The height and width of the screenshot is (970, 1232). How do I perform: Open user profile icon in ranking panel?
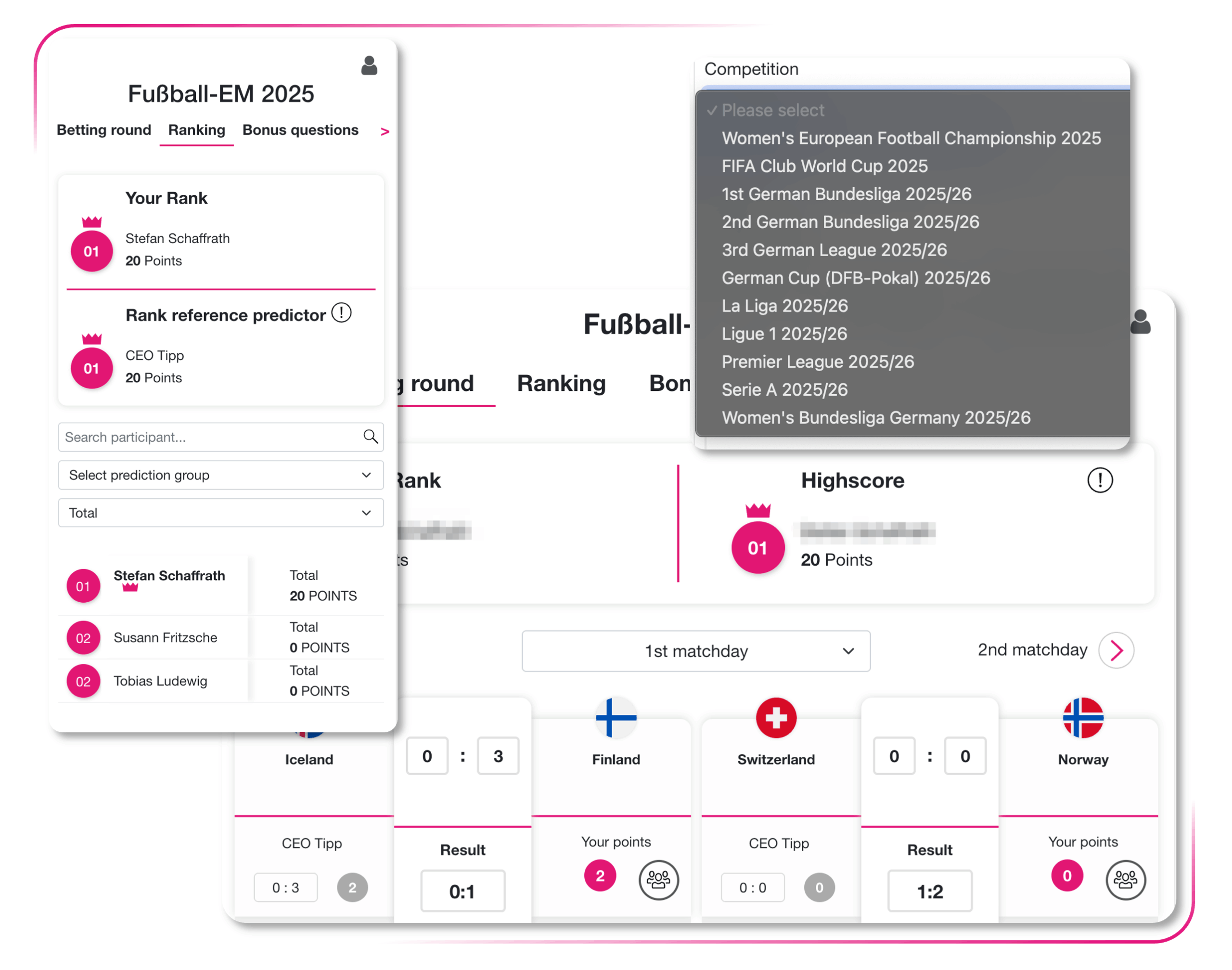(x=369, y=65)
